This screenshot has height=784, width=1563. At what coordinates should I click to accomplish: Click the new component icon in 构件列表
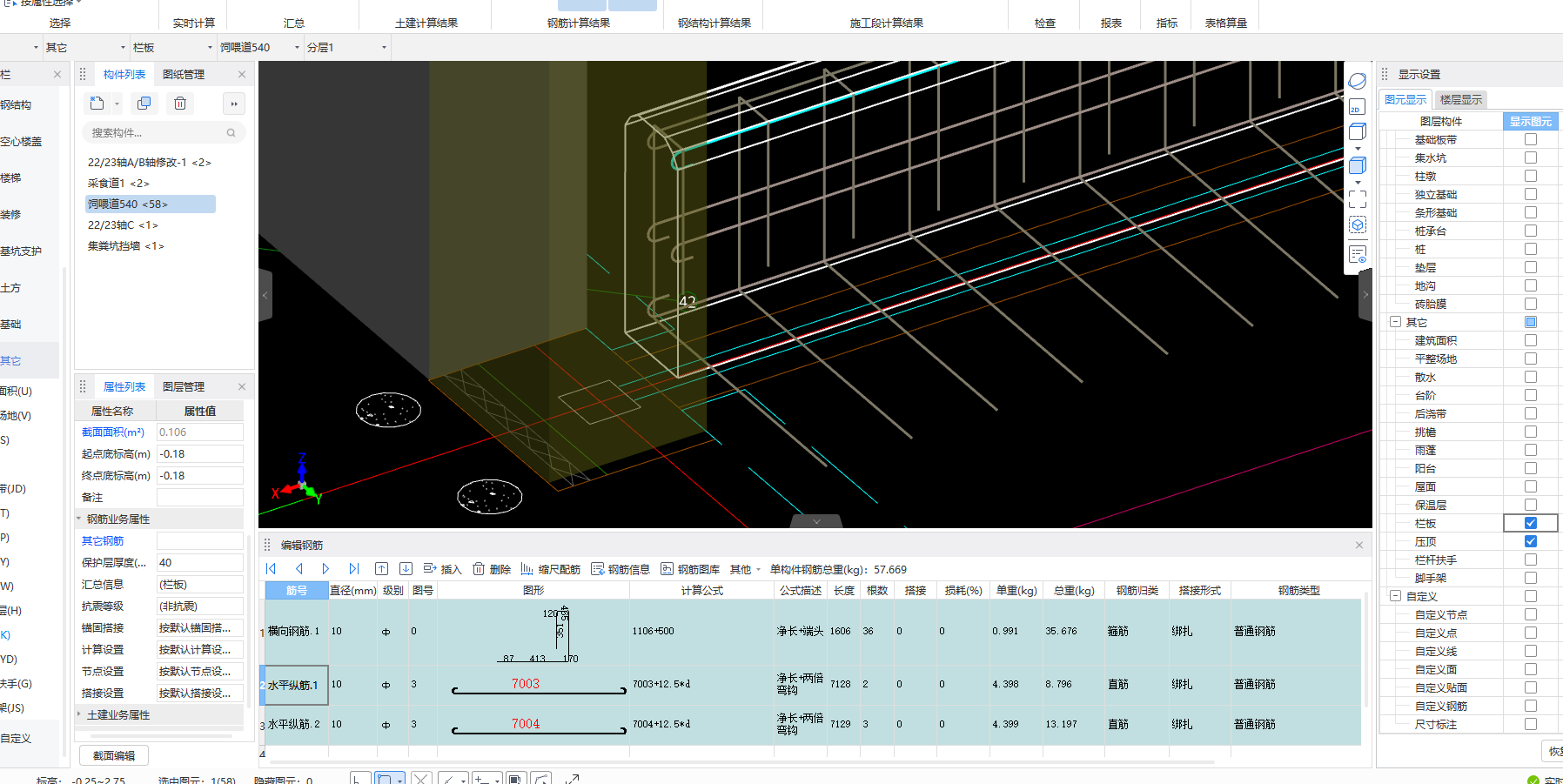pyautogui.click(x=97, y=104)
